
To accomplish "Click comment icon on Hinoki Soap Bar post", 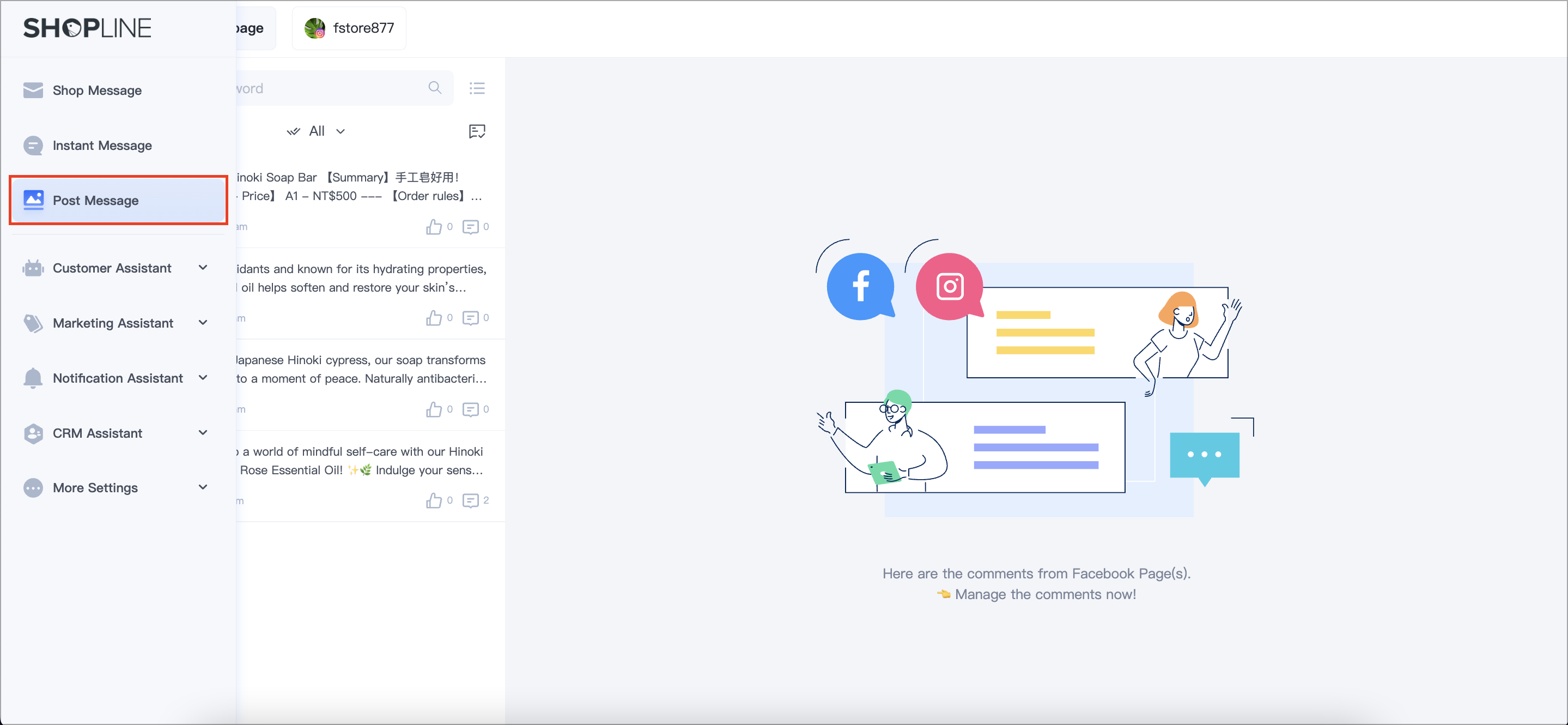I will click(471, 227).
